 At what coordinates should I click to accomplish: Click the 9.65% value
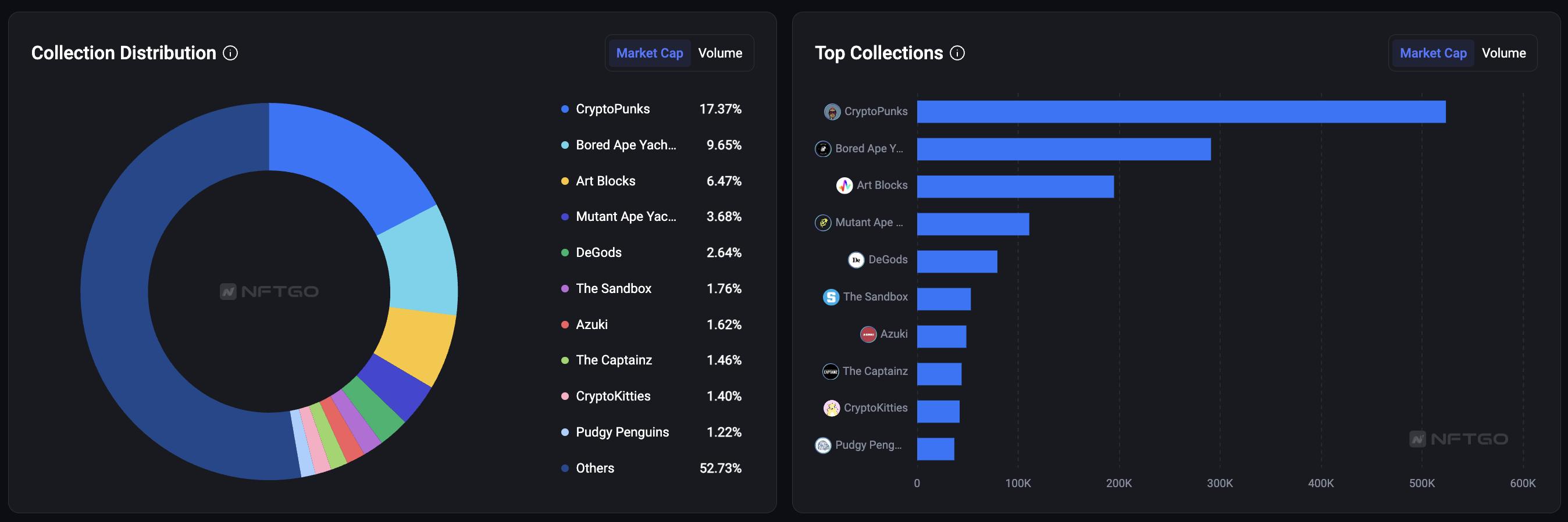[724, 145]
